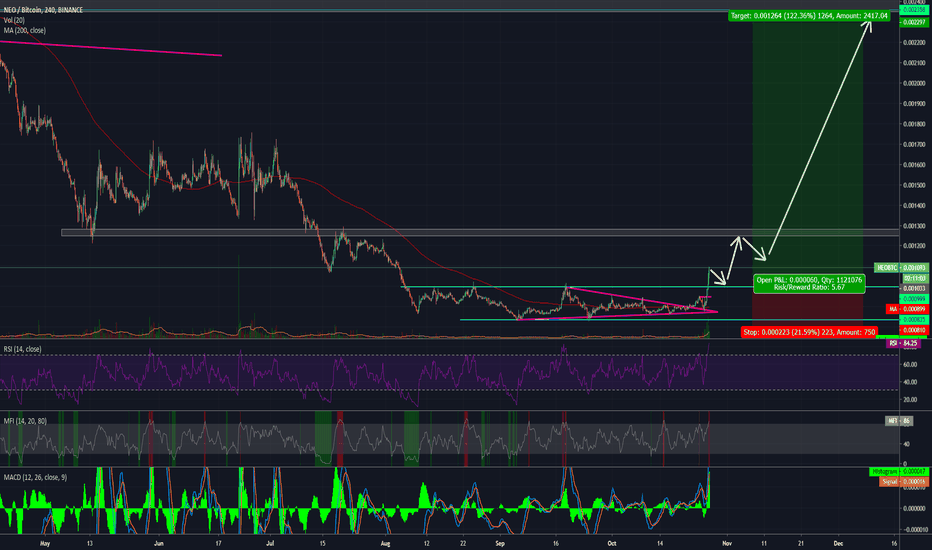Click the 0.001500 price scale value
The width and height of the screenshot is (932, 550).
coord(915,186)
